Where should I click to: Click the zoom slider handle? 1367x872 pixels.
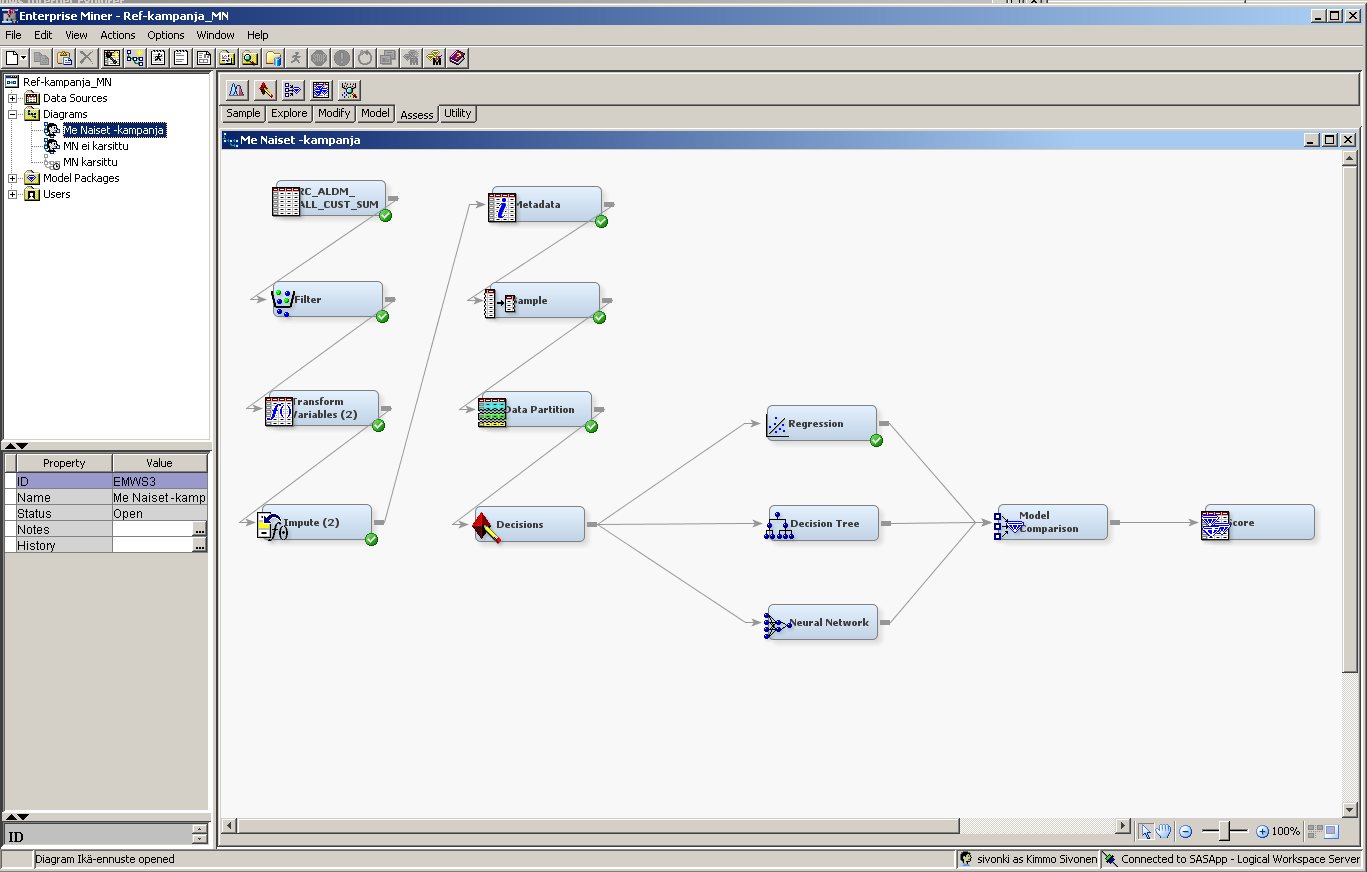pyautogui.click(x=1226, y=831)
